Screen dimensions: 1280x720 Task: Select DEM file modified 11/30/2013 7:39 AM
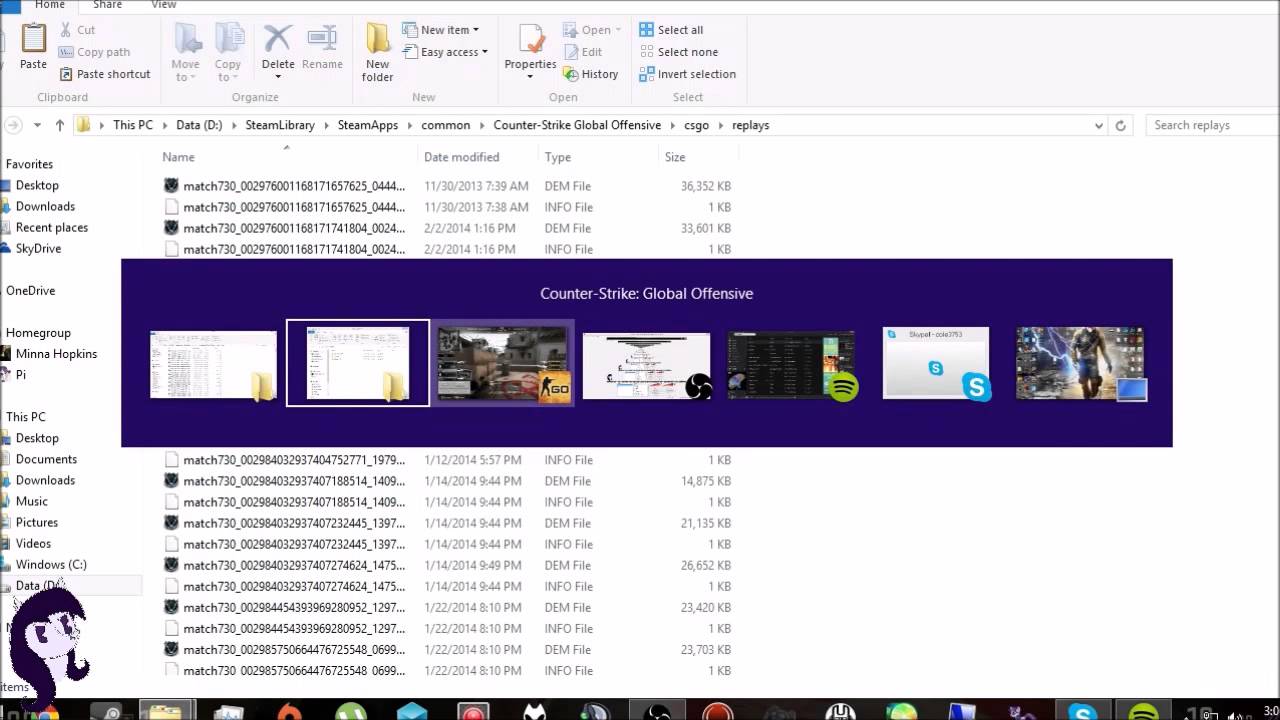point(448,186)
